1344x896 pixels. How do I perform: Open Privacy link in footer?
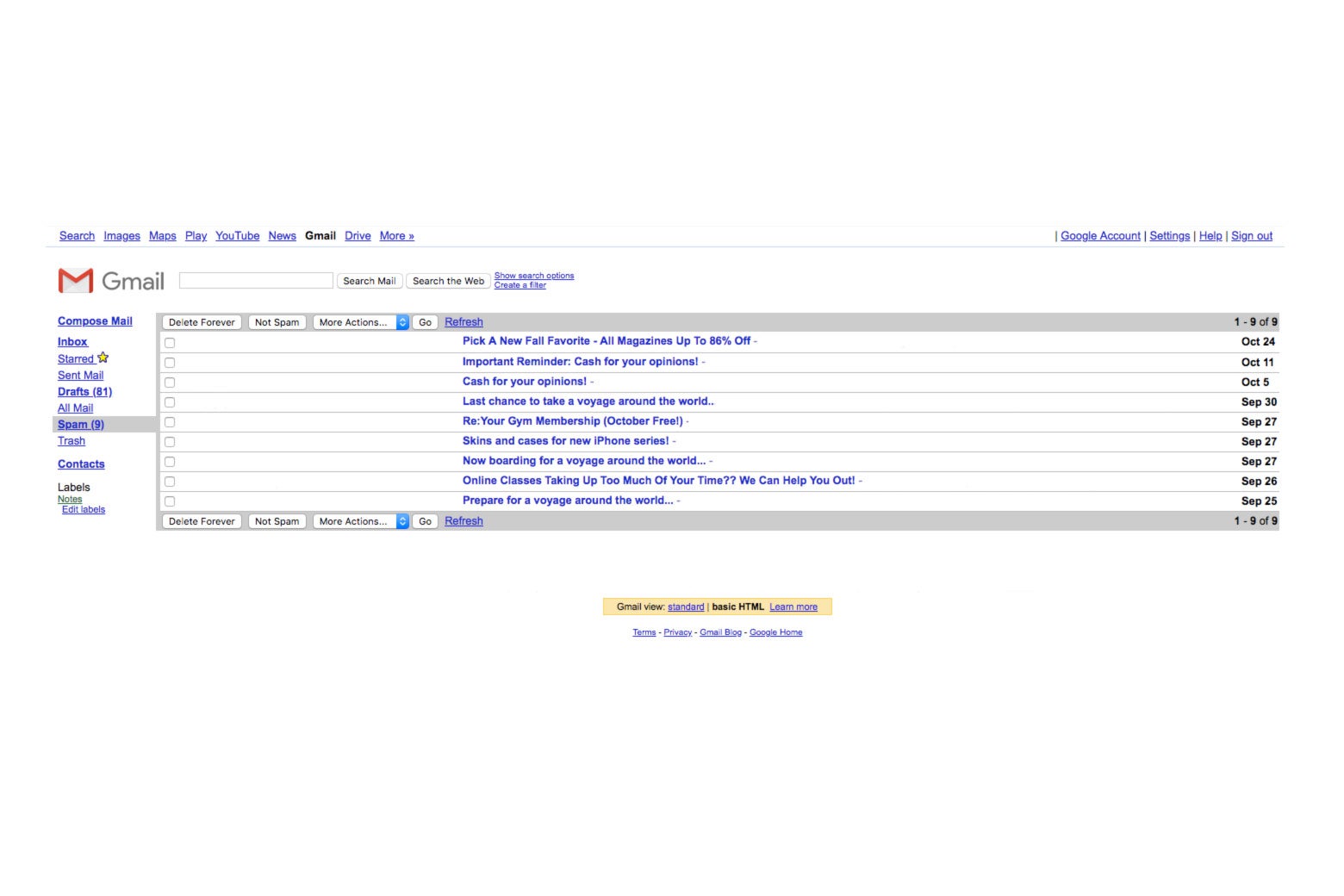(678, 632)
